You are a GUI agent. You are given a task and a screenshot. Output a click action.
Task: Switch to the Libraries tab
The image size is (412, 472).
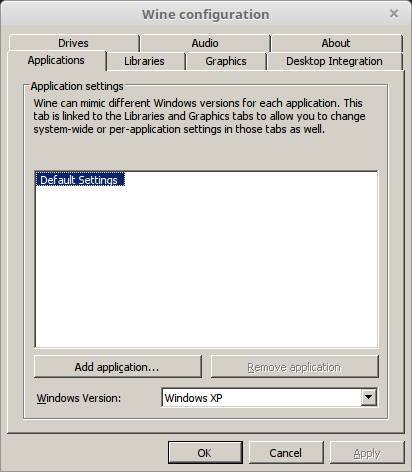(144, 61)
